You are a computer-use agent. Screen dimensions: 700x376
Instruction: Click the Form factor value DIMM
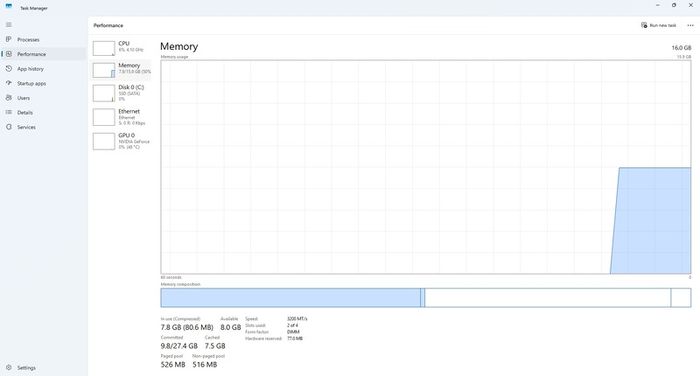click(x=293, y=332)
